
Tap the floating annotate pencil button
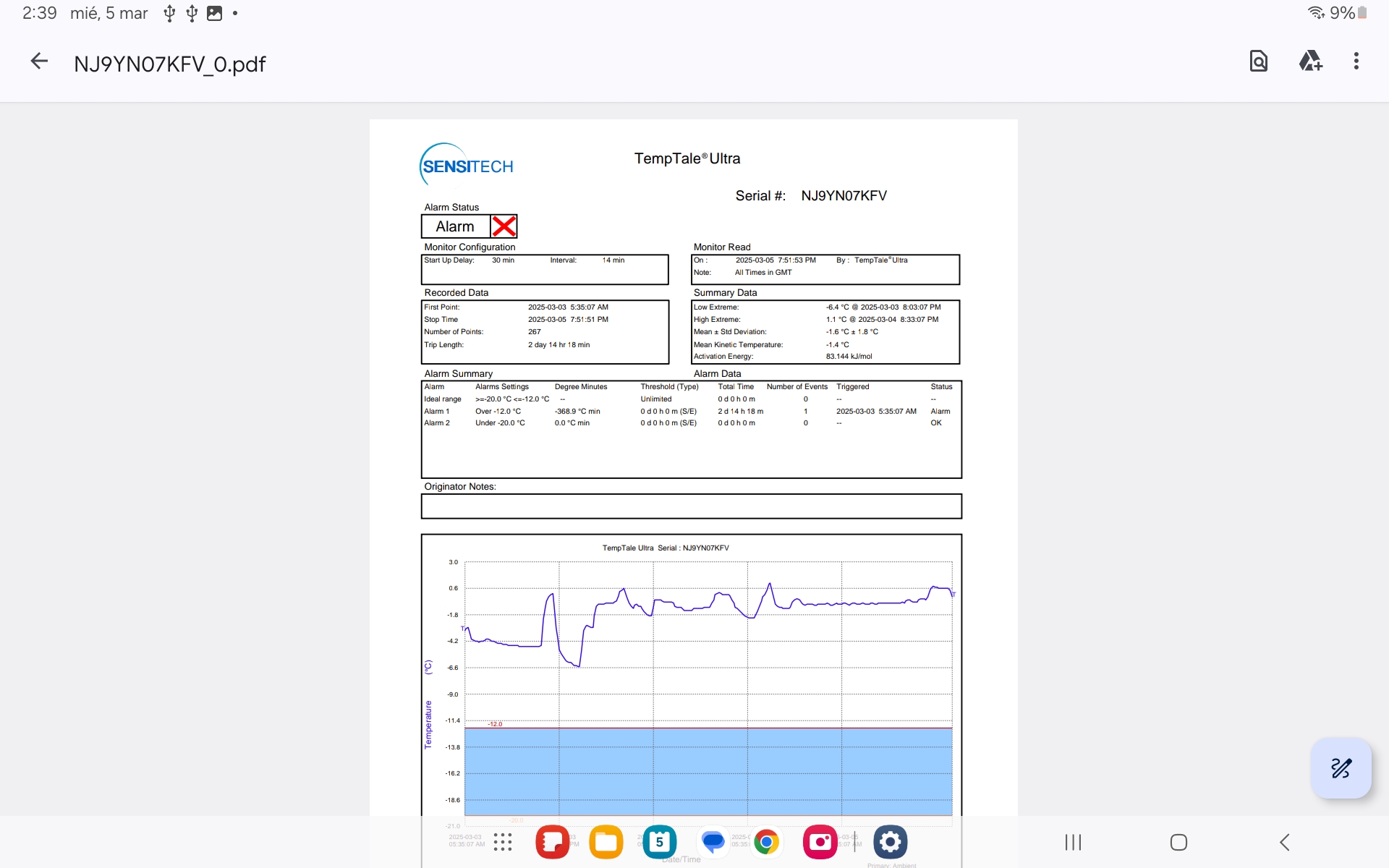1341,767
